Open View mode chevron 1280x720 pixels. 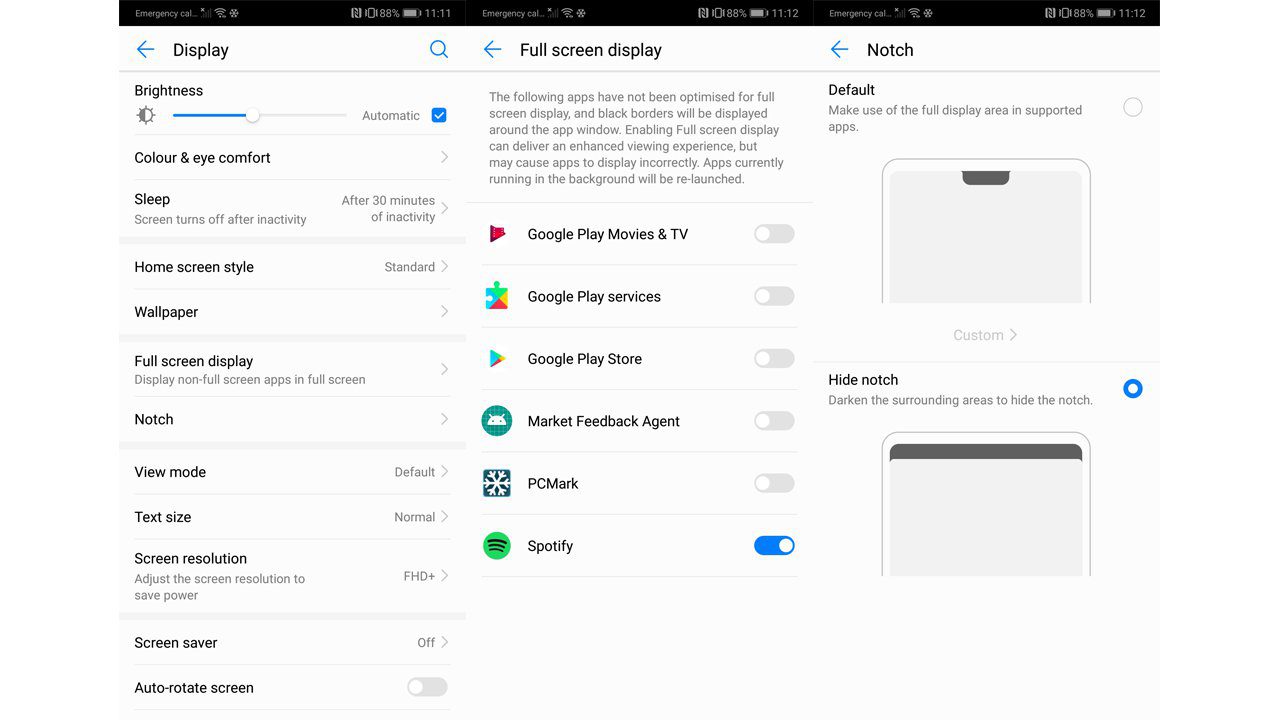[445, 471]
